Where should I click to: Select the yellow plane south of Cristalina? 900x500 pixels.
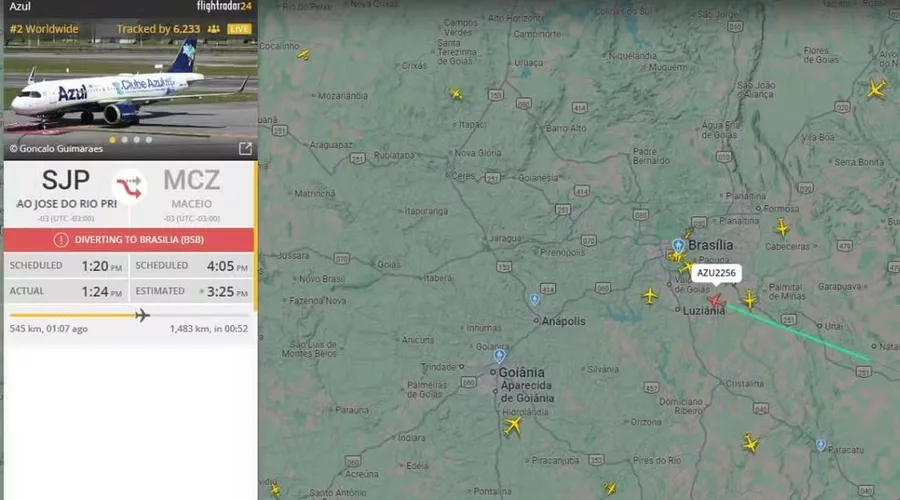pyautogui.click(x=750, y=443)
